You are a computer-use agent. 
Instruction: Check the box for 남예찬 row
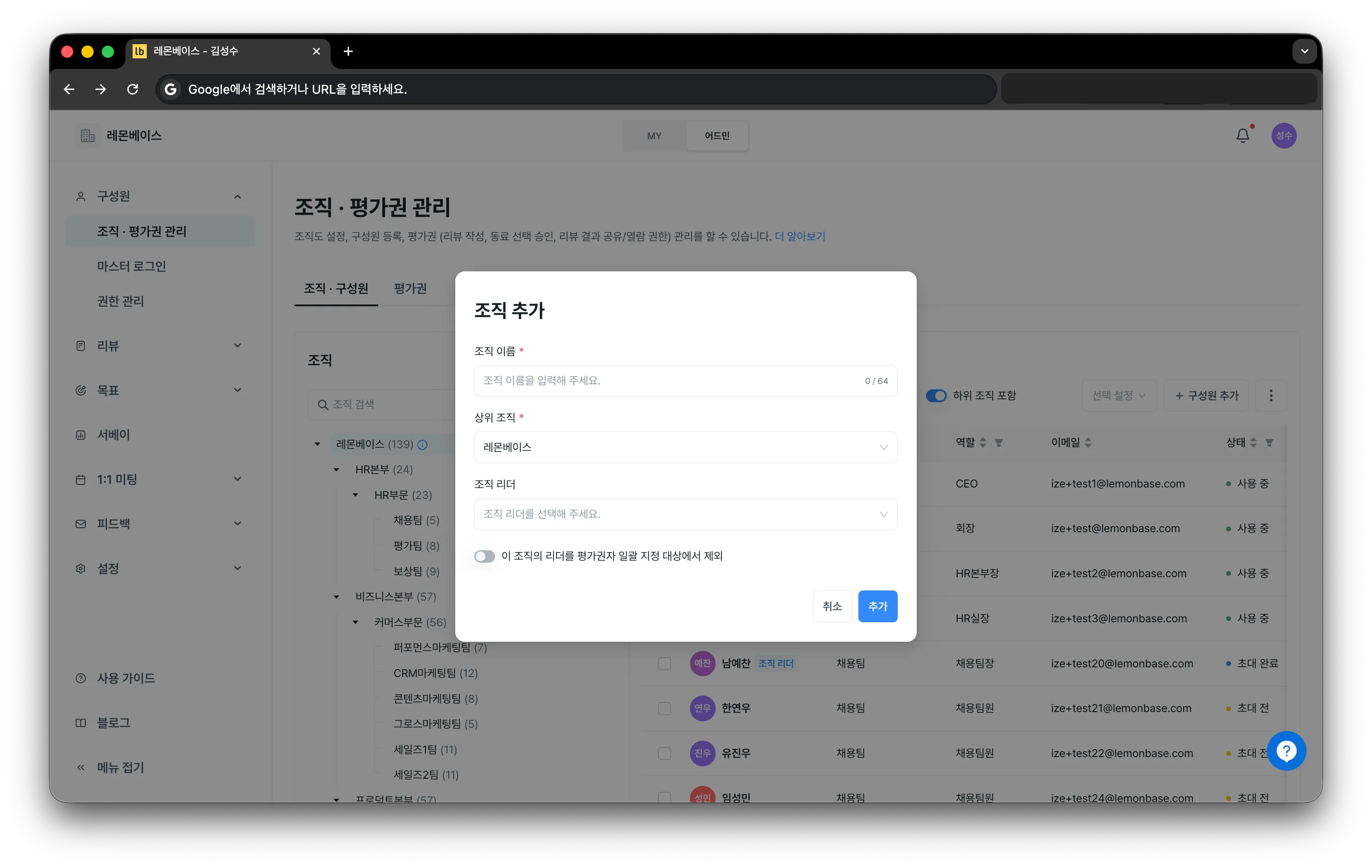tap(664, 663)
